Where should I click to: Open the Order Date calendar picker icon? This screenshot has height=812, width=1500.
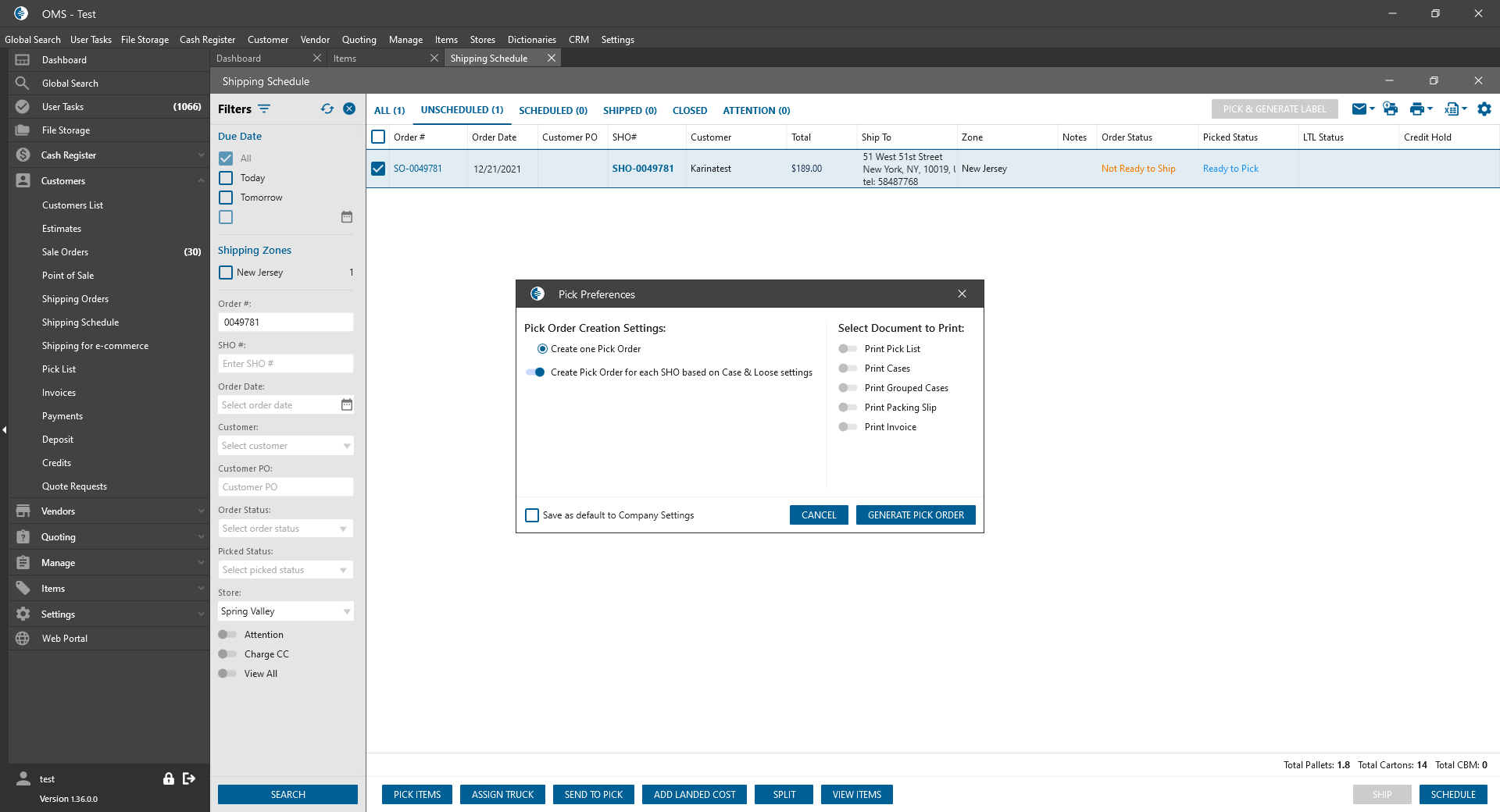[347, 404]
